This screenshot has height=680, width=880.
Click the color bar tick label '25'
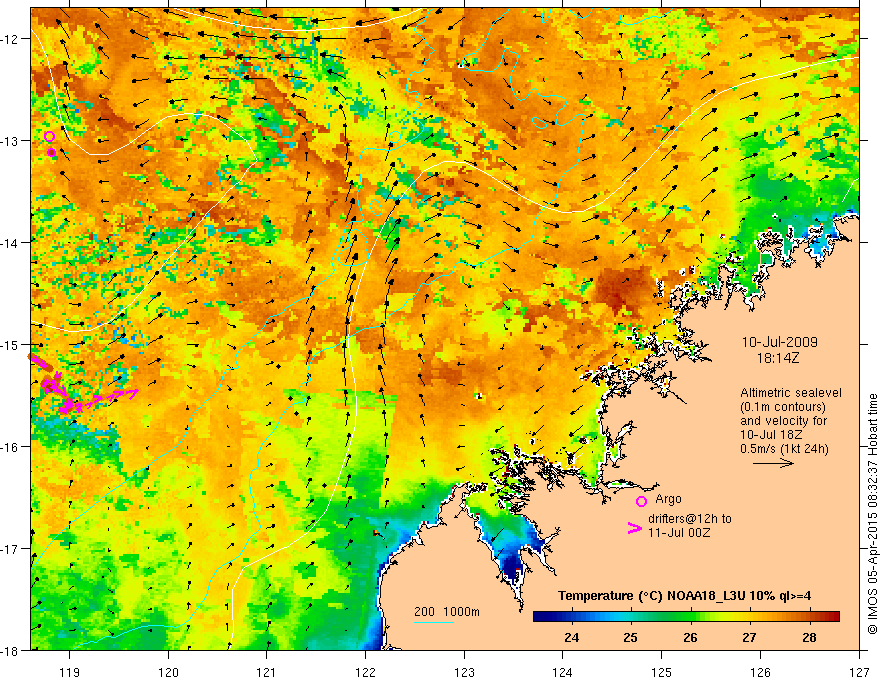click(x=631, y=638)
